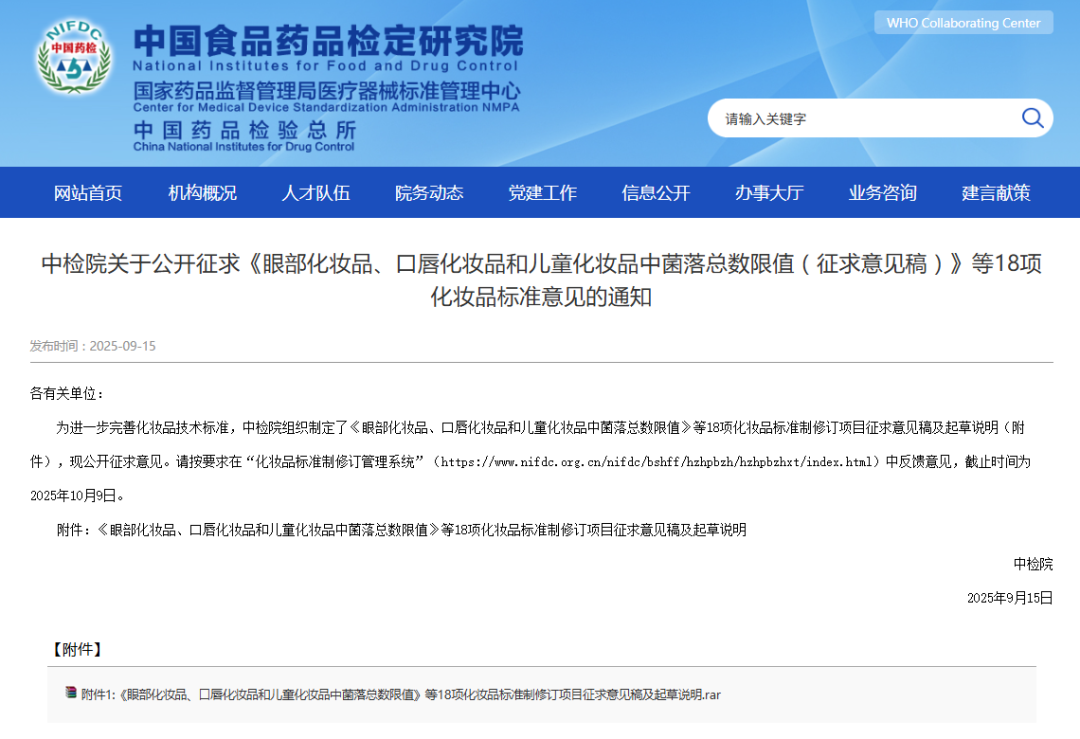The width and height of the screenshot is (1080, 739).
Task: Click the 各有关单位： salutation line
Action: pos(67,394)
